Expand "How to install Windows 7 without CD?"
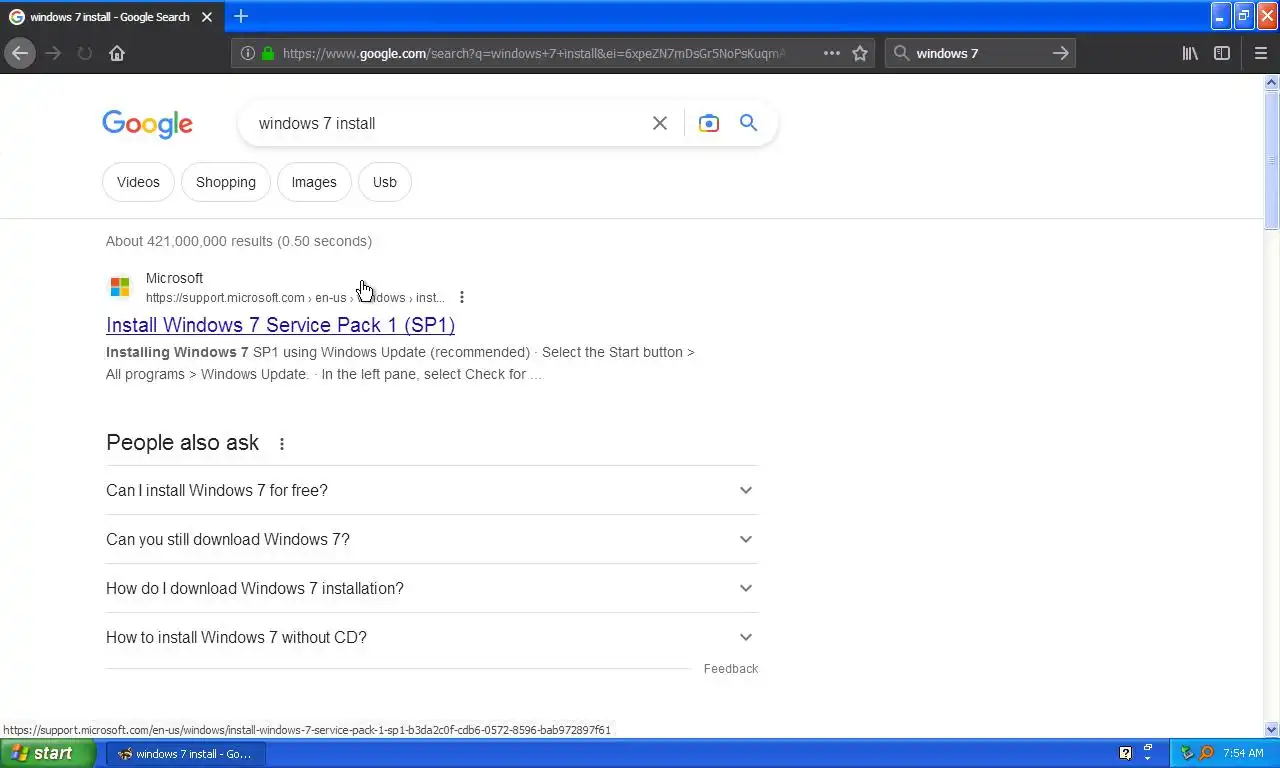This screenshot has width=1280, height=768. coord(432,637)
